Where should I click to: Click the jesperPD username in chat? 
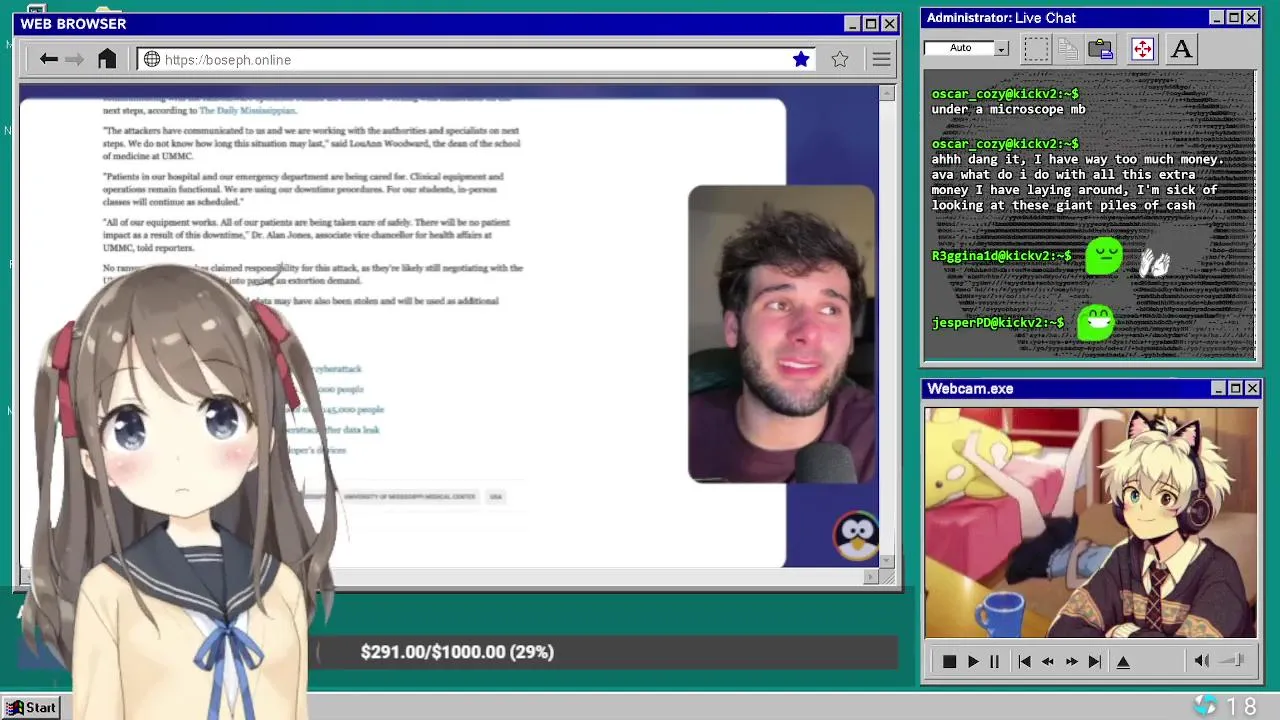point(998,323)
